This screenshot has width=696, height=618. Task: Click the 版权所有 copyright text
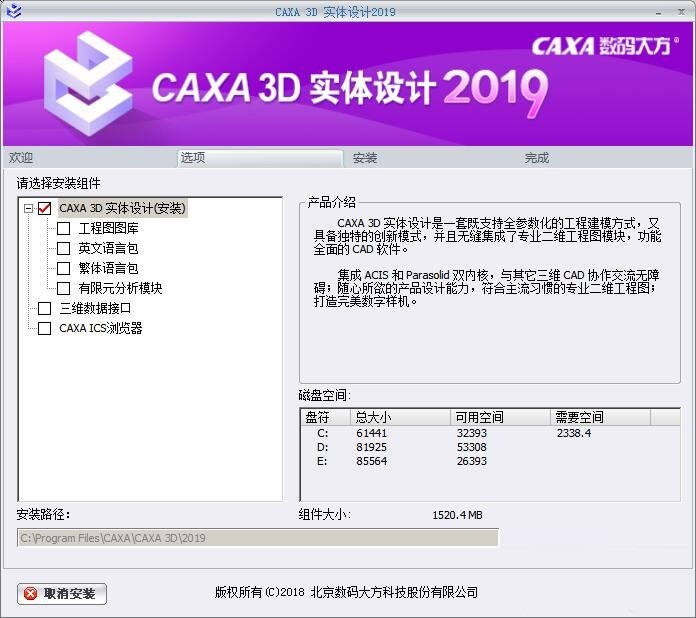point(346,592)
